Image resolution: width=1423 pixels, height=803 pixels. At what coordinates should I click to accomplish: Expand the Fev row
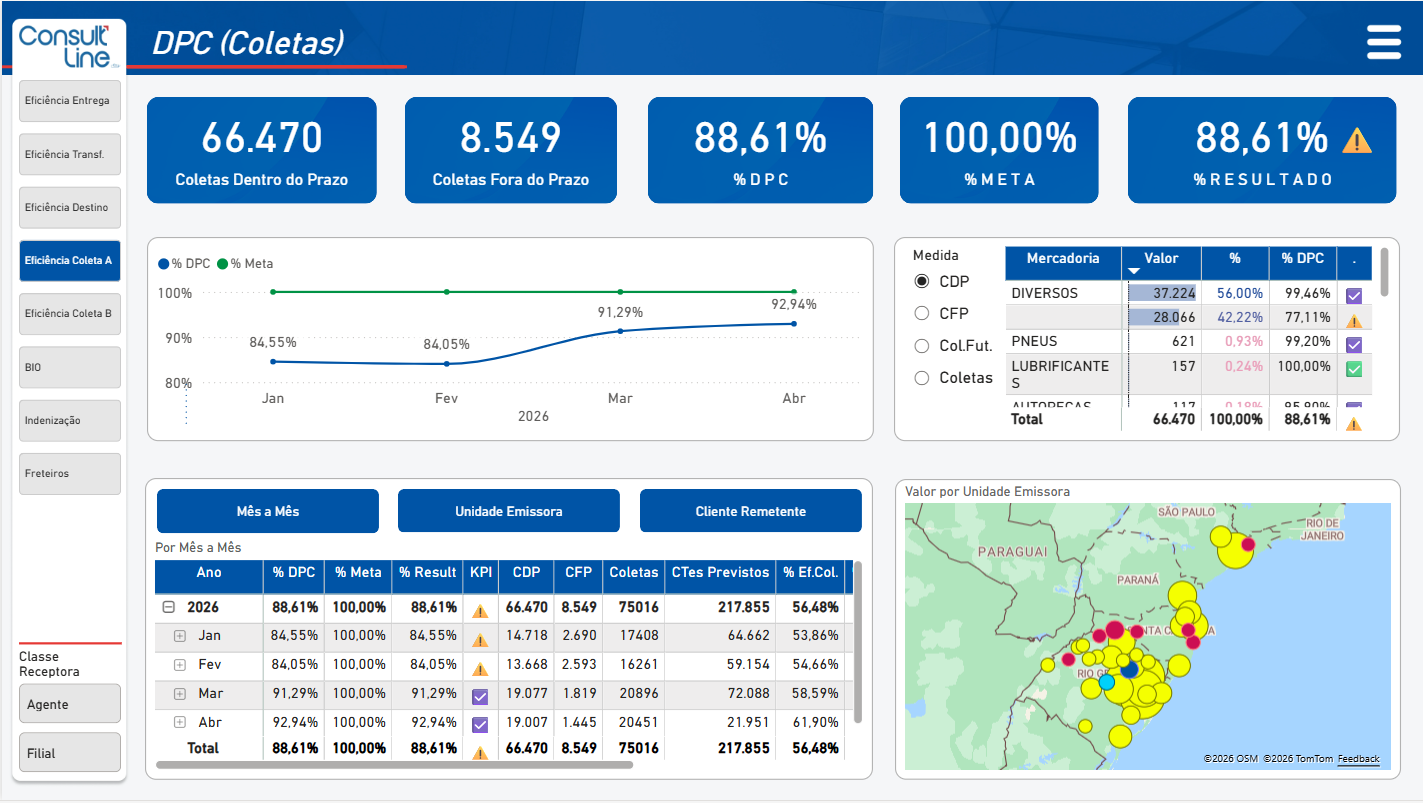click(x=180, y=665)
